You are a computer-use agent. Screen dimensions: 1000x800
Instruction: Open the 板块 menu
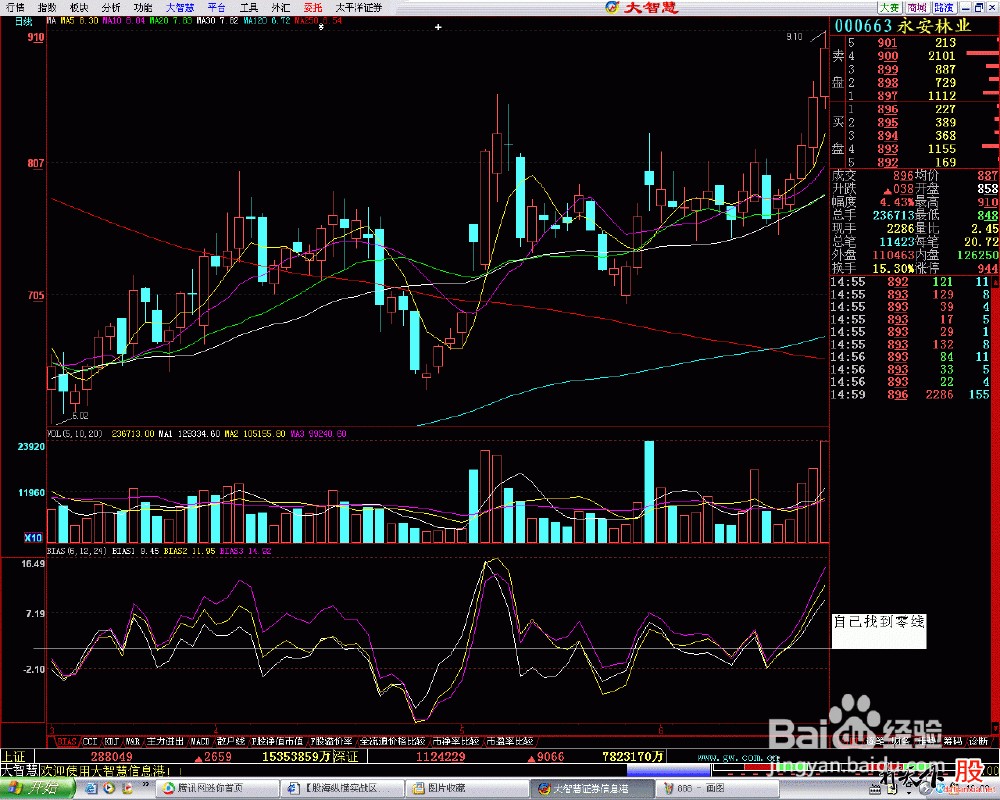pyautogui.click(x=78, y=8)
